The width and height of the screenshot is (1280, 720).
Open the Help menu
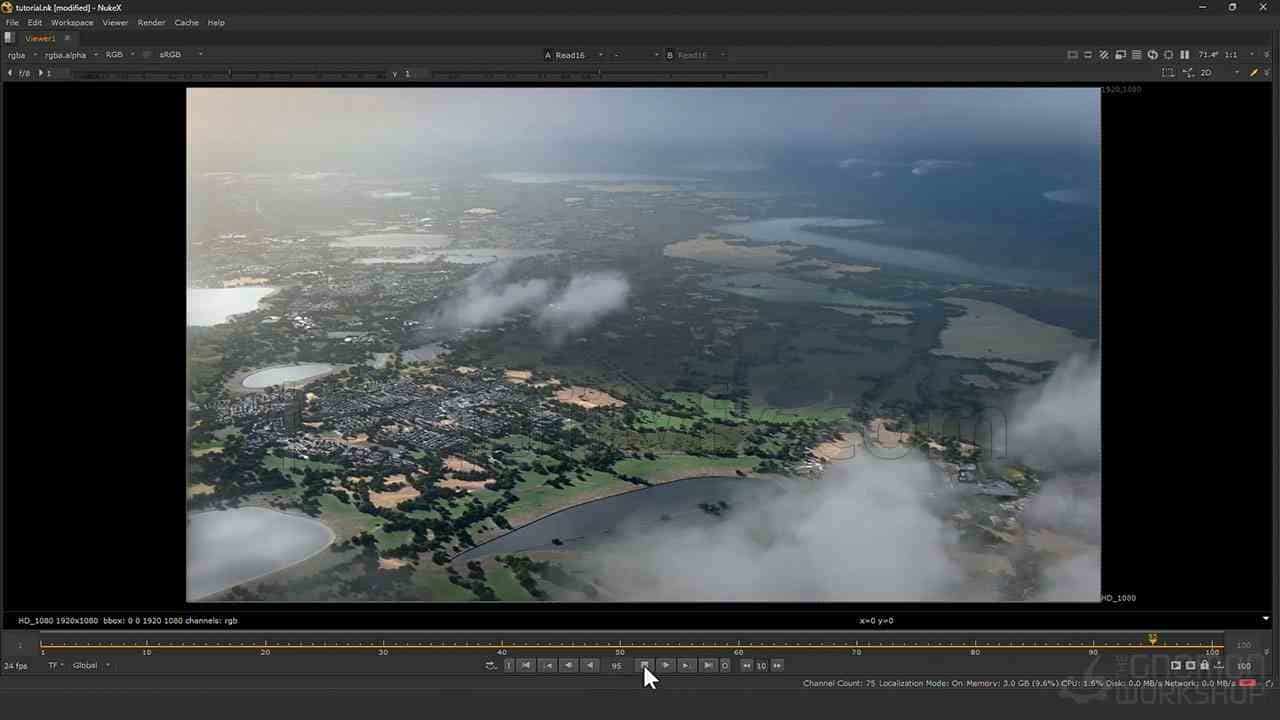pos(216,22)
